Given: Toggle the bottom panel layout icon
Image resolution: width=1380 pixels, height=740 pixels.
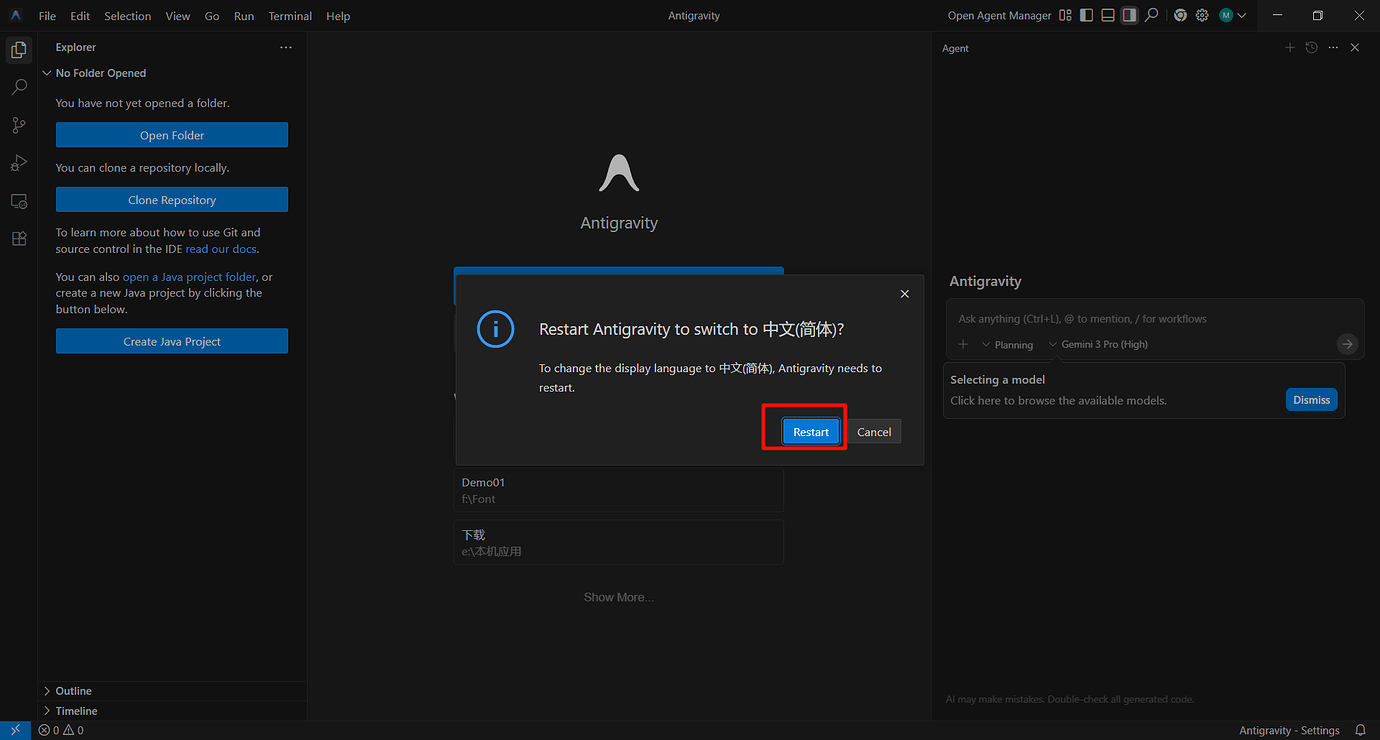Looking at the screenshot, I should tap(1108, 15).
